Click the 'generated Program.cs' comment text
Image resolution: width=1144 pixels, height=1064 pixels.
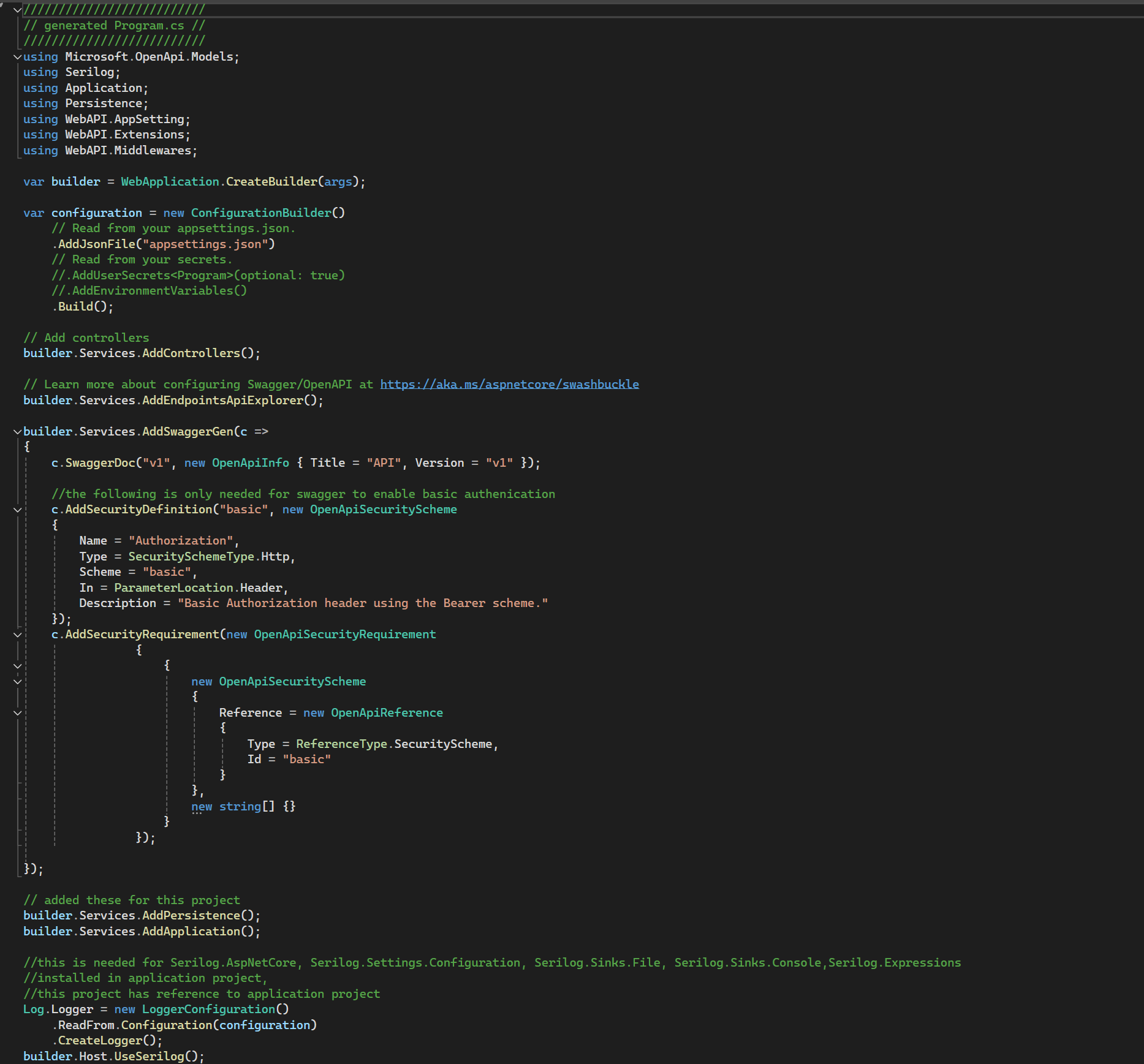pos(114,25)
